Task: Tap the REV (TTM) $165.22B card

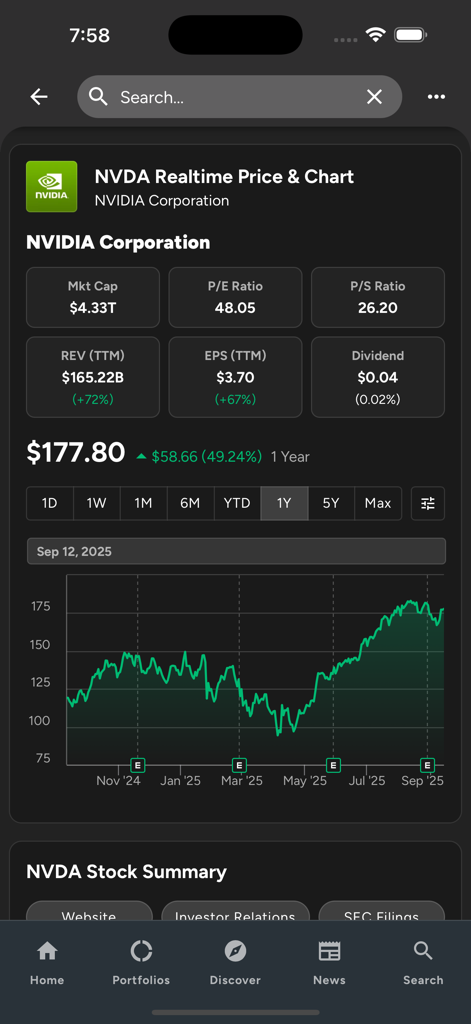Action: point(93,377)
